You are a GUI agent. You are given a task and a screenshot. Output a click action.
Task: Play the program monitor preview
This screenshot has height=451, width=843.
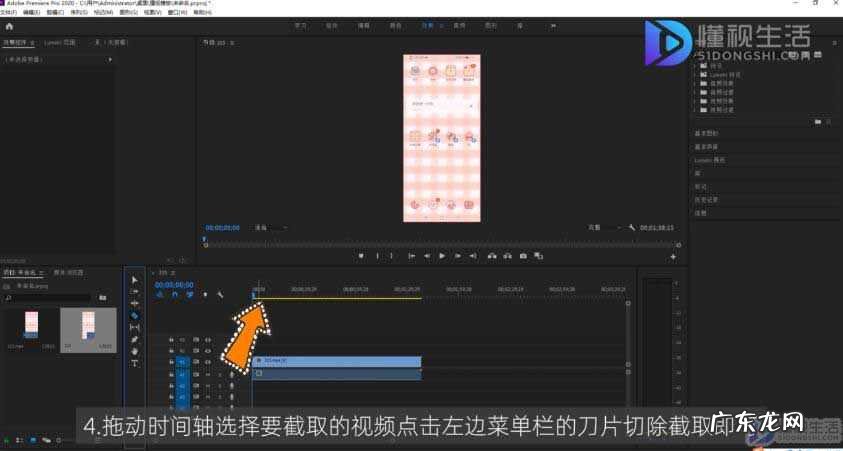pos(442,256)
